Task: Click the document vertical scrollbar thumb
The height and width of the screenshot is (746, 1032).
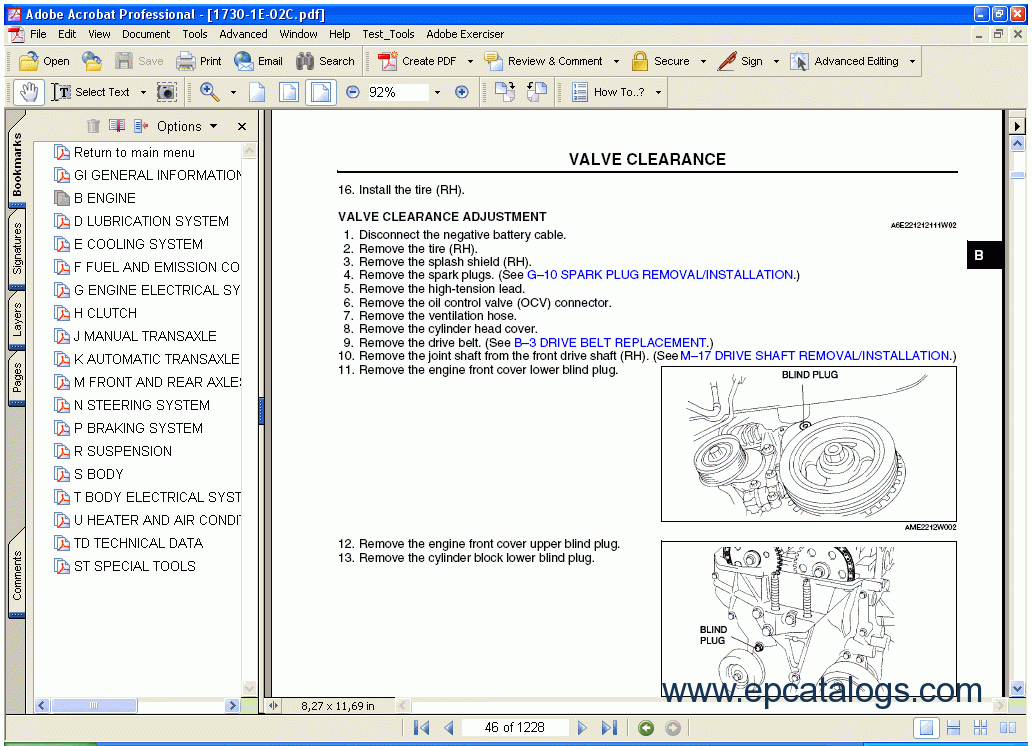Action: [1018, 175]
